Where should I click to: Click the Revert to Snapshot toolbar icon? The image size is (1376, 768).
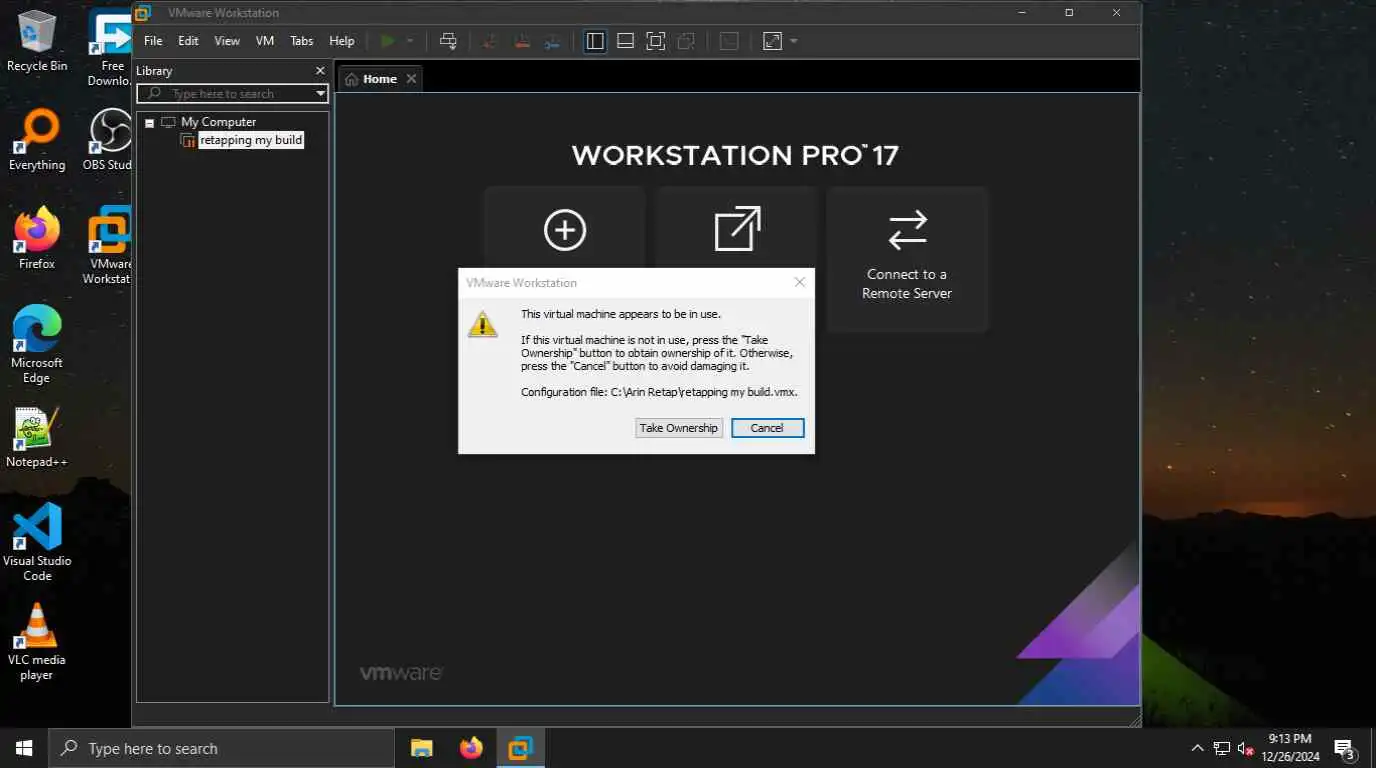(x=521, y=41)
